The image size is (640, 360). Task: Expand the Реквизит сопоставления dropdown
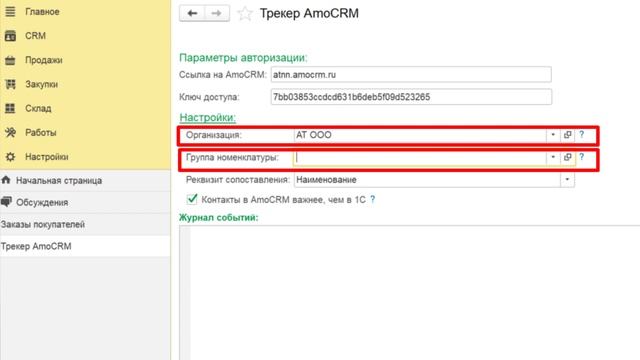(x=567, y=180)
